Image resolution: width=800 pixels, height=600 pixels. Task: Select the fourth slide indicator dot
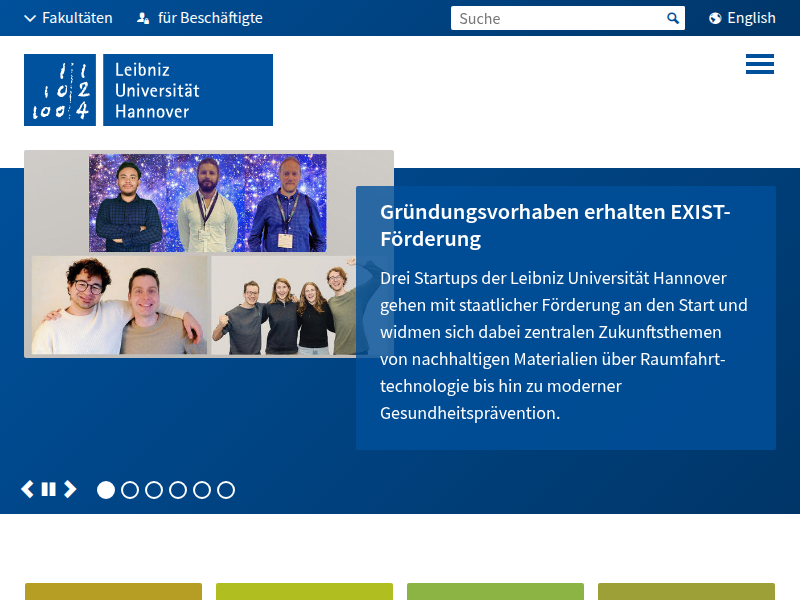178,490
